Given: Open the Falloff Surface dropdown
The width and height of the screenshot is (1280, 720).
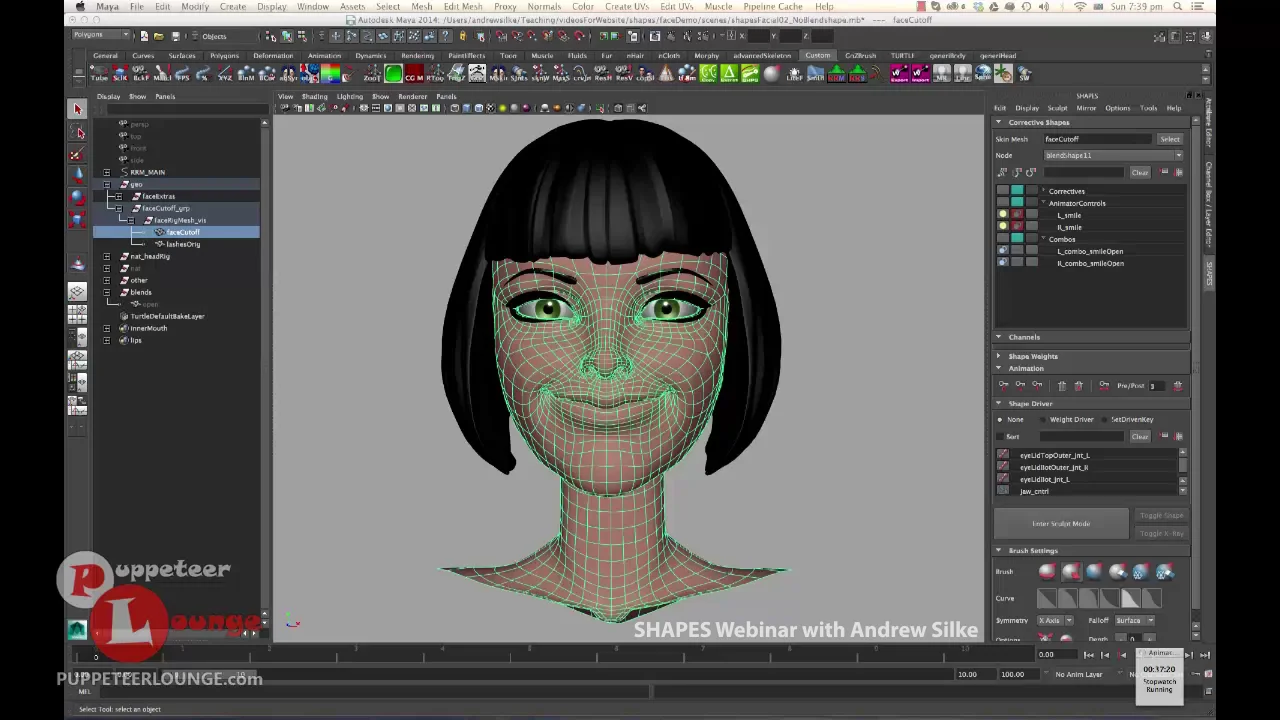Looking at the screenshot, I should pos(1135,620).
